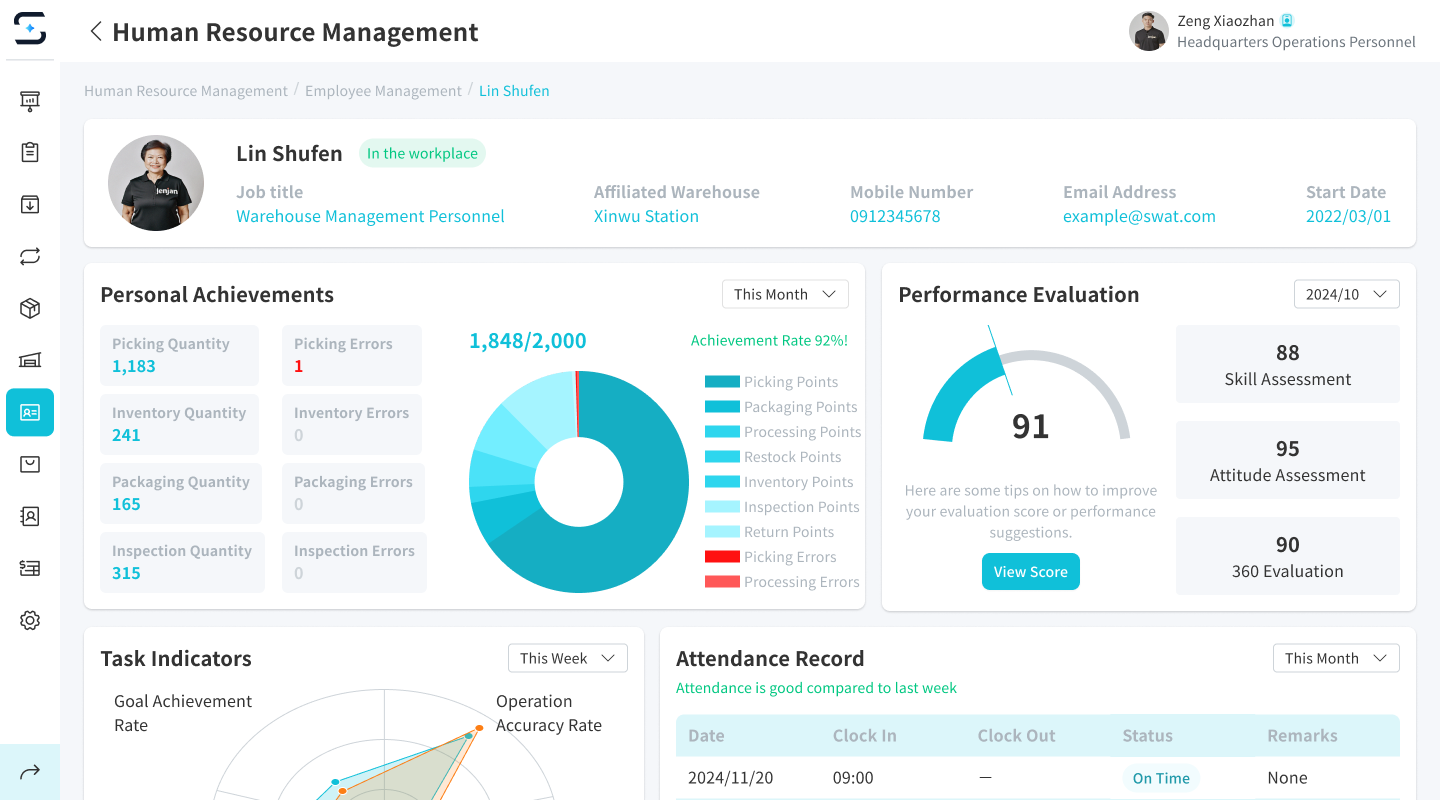The width and height of the screenshot is (1440, 800).
Task: Open the dashboard presentation icon in sidebar
Action: [x=30, y=100]
